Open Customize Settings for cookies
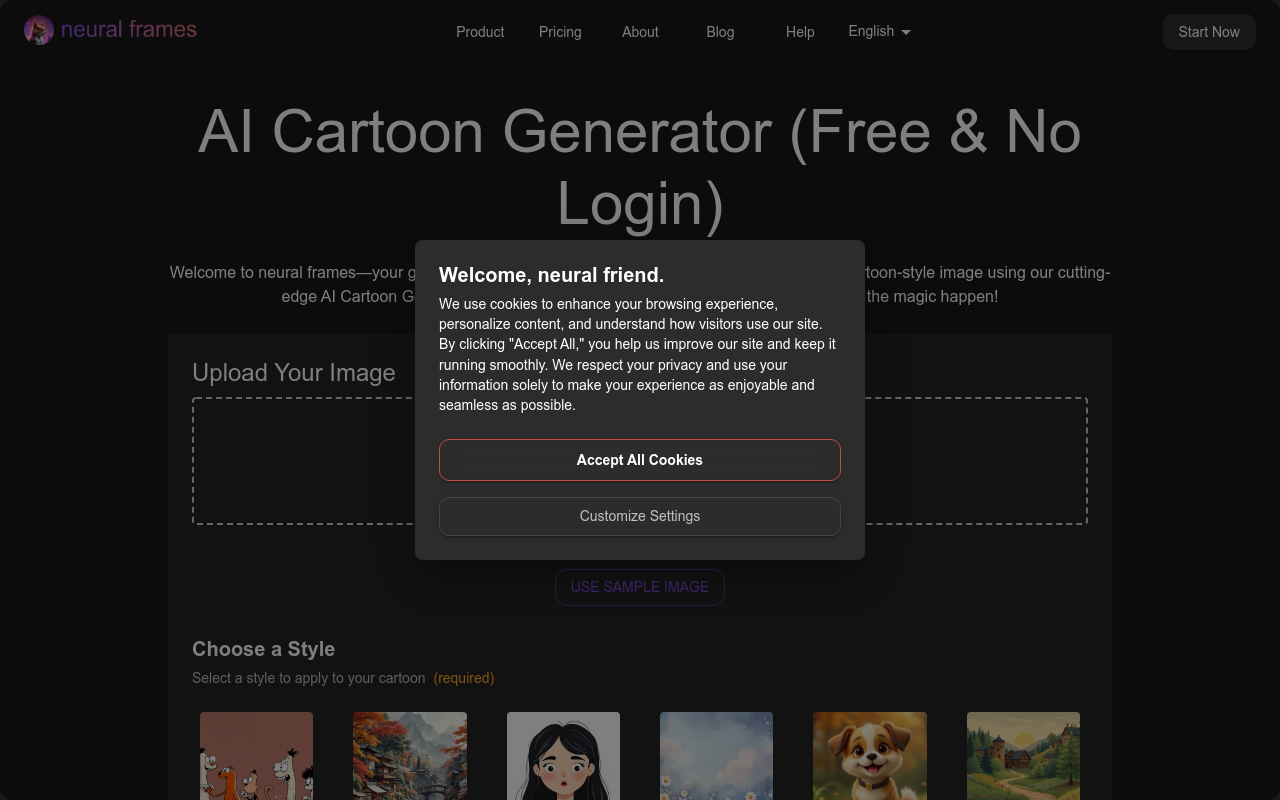This screenshot has height=800, width=1280. click(640, 516)
